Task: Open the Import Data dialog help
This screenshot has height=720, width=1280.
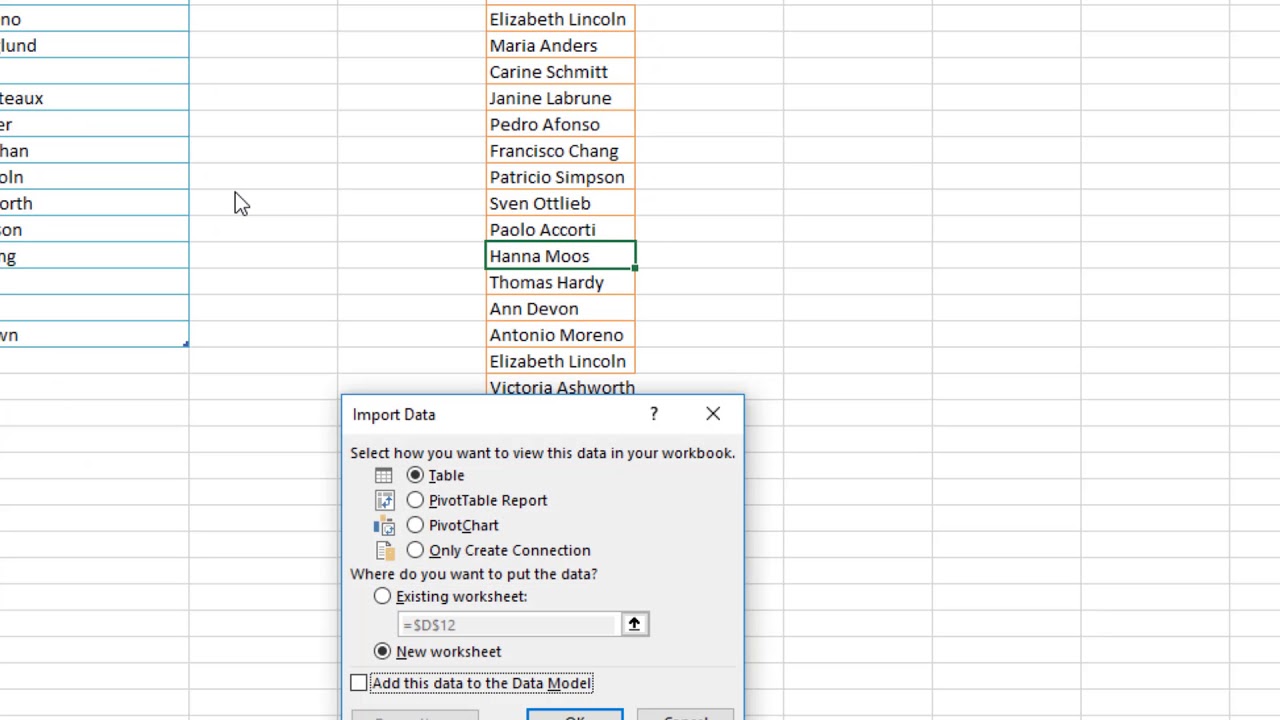Action: [x=653, y=413]
